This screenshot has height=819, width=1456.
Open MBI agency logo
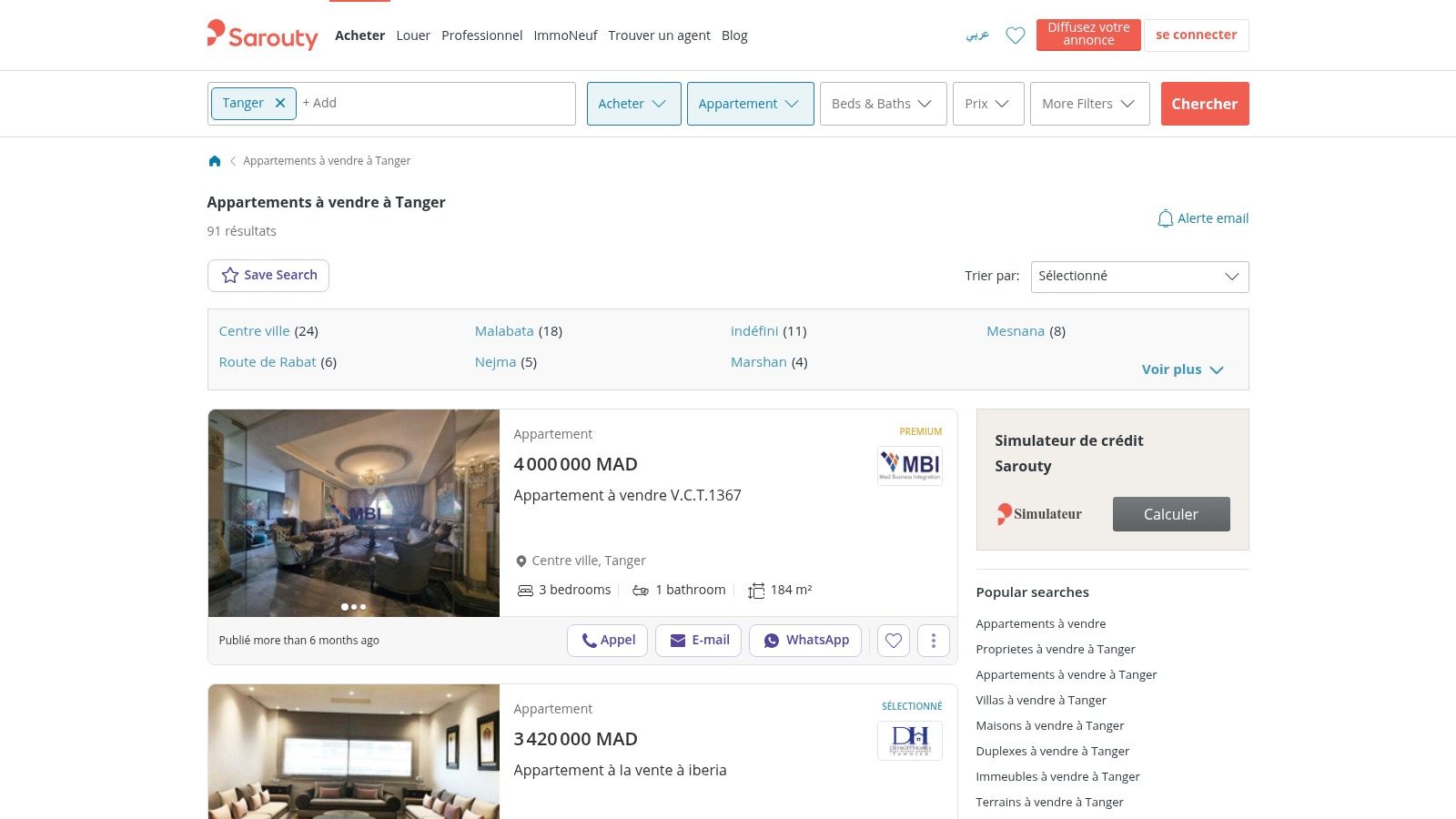(x=910, y=465)
